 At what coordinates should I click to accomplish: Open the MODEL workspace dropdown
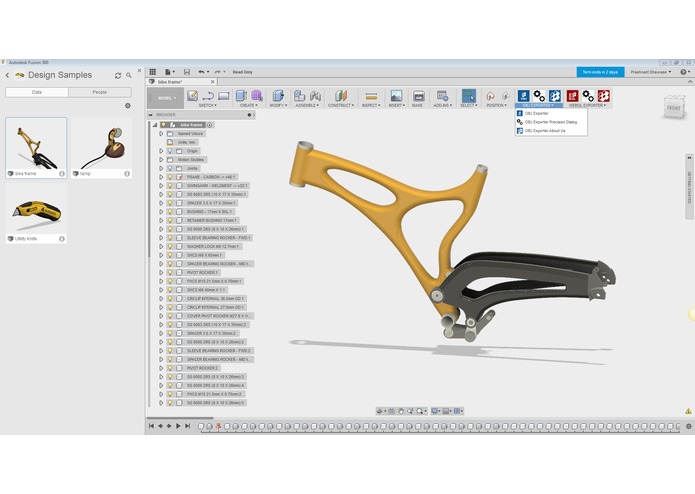(x=166, y=98)
